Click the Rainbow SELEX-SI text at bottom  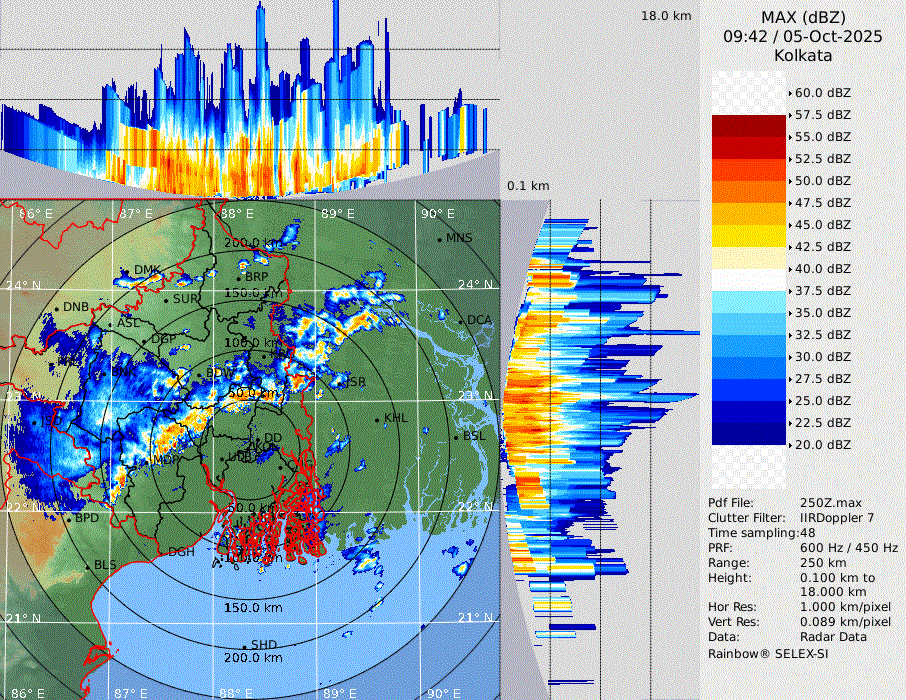coord(768,653)
